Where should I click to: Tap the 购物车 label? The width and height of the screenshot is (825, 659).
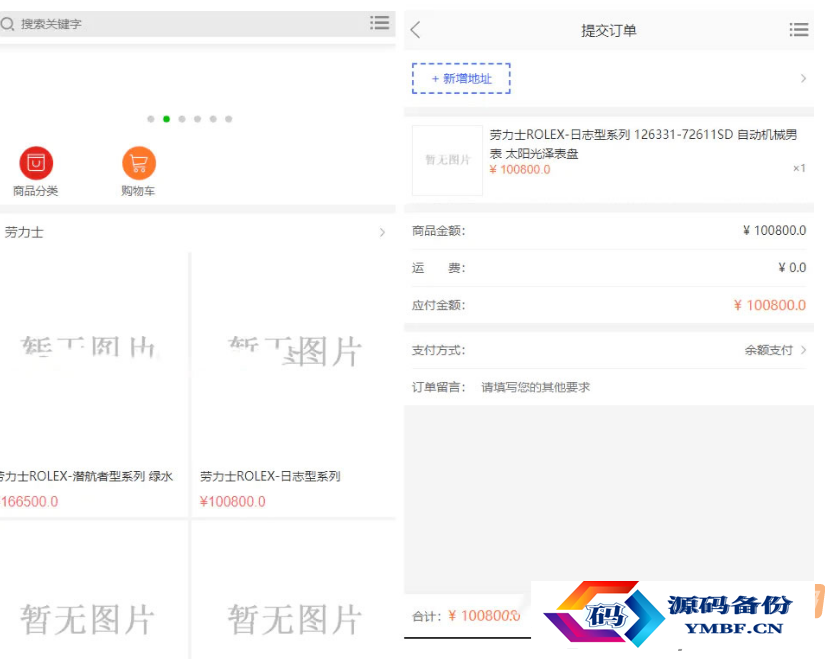point(138,191)
